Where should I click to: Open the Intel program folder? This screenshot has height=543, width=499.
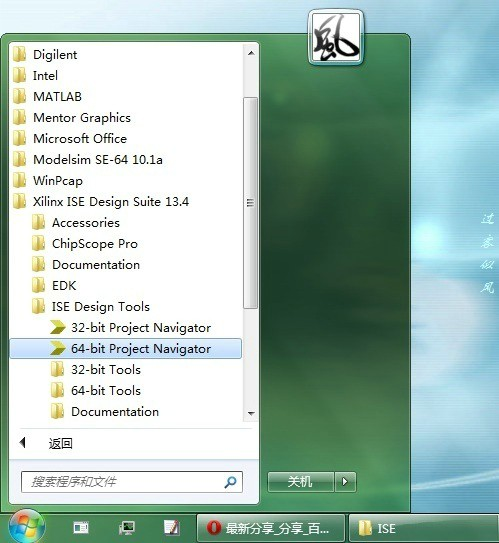[x=126, y=75]
